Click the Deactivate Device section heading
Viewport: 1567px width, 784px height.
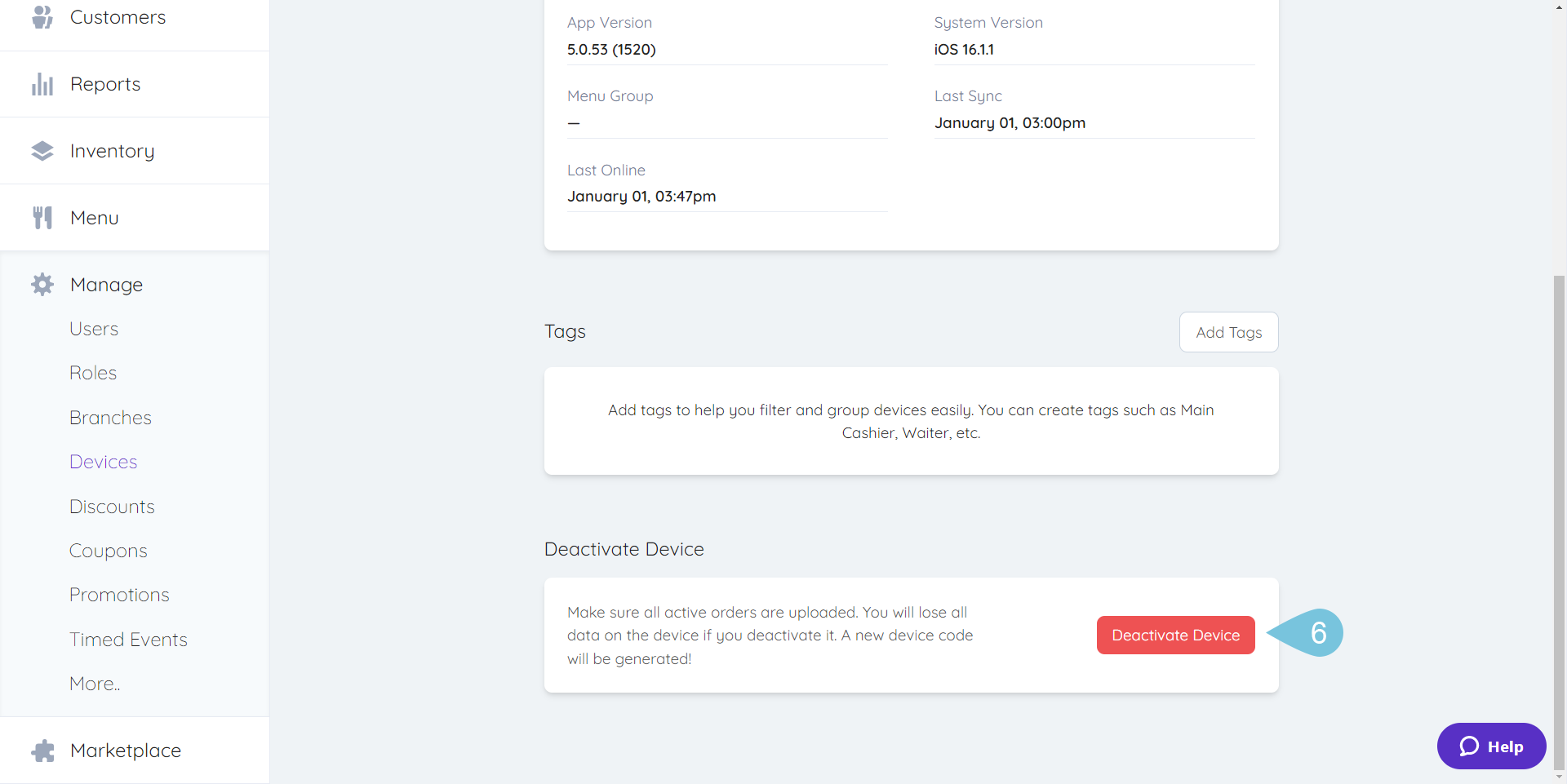point(624,549)
